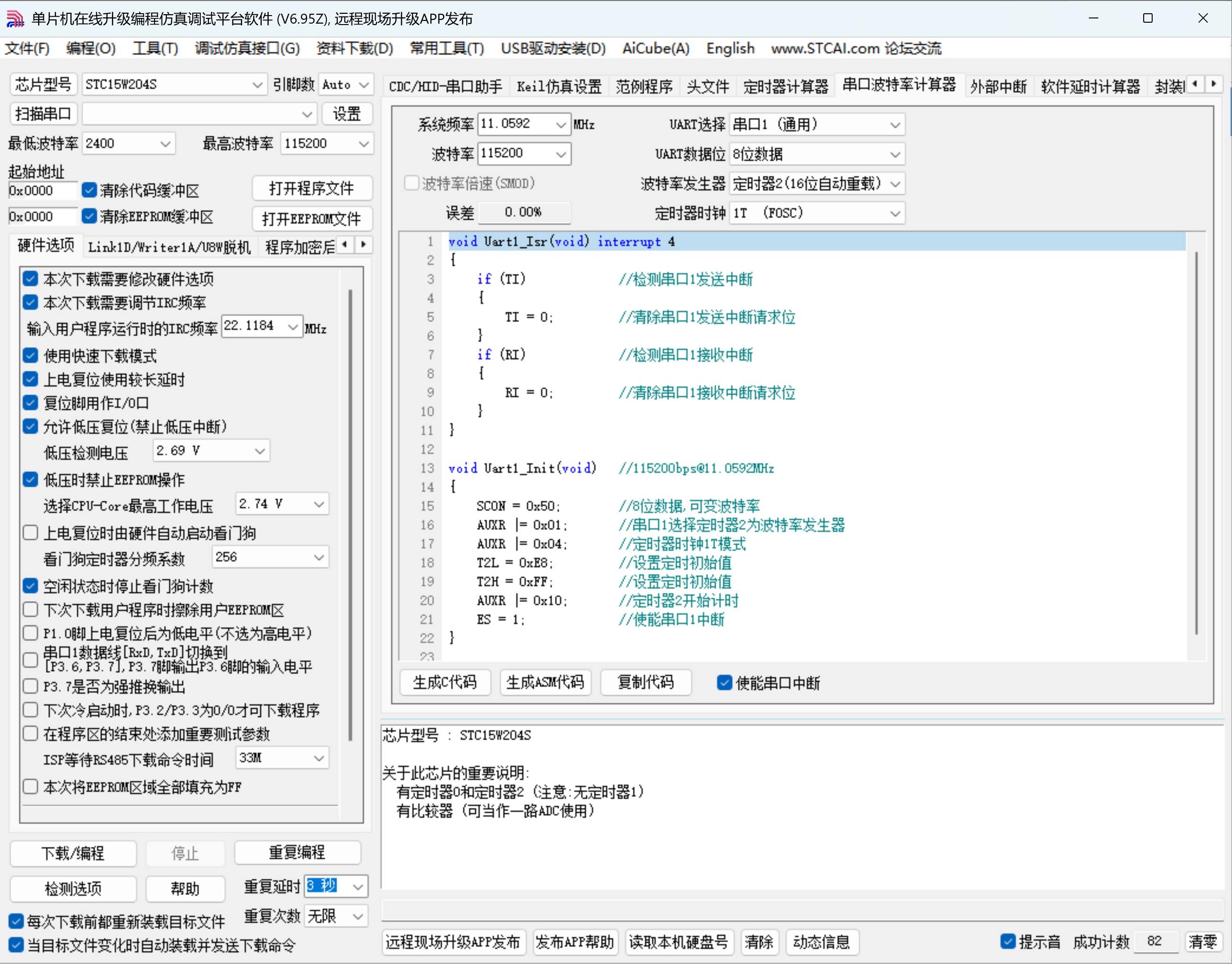Click right arrow beside 程序加密后 tab
This screenshot has width=1232, height=964.
coord(363,245)
